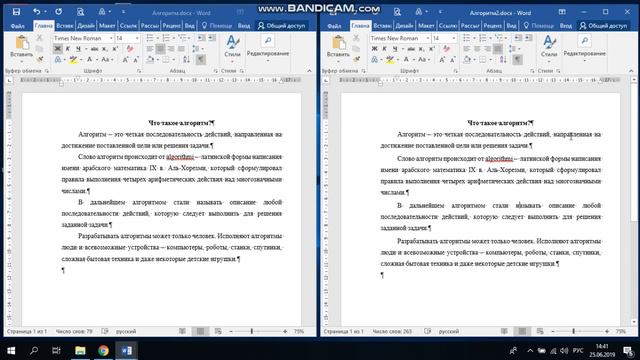Image resolution: width=640 pixels, height=360 pixels.
Task: Open Вид tab in left window
Action: (x=189, y=26)
